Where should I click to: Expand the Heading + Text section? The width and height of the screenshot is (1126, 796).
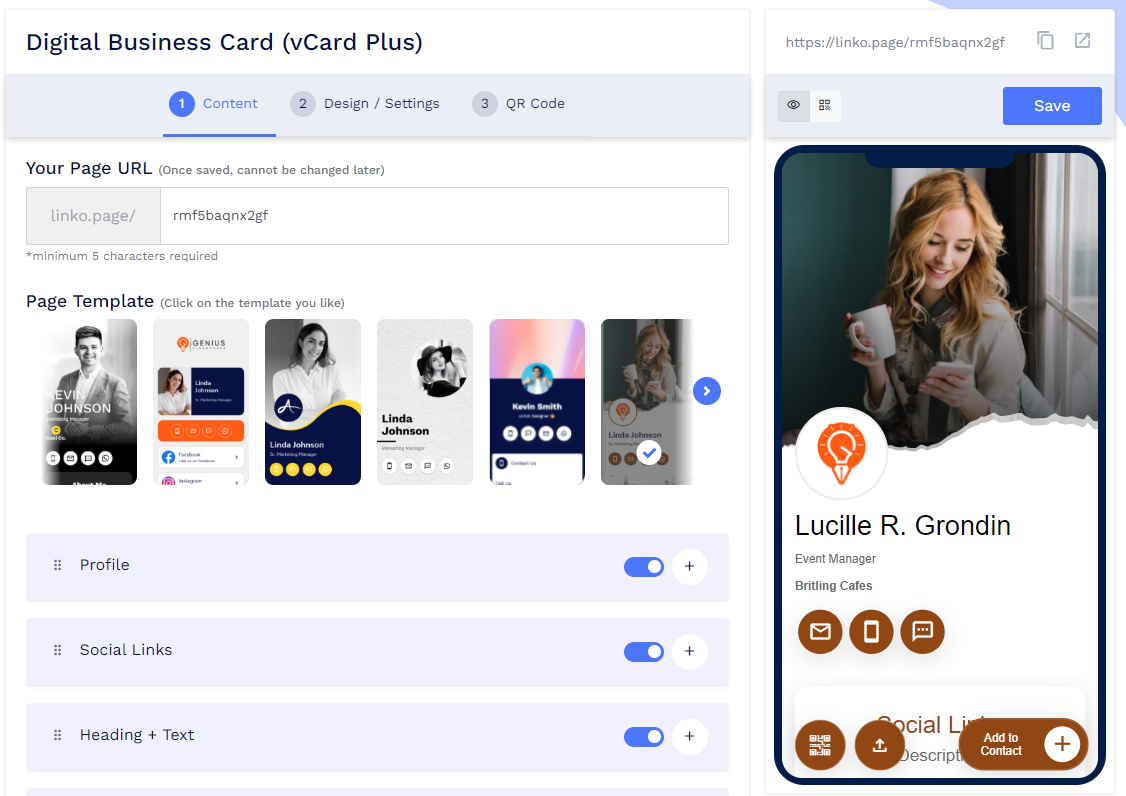tap(689, 737)
